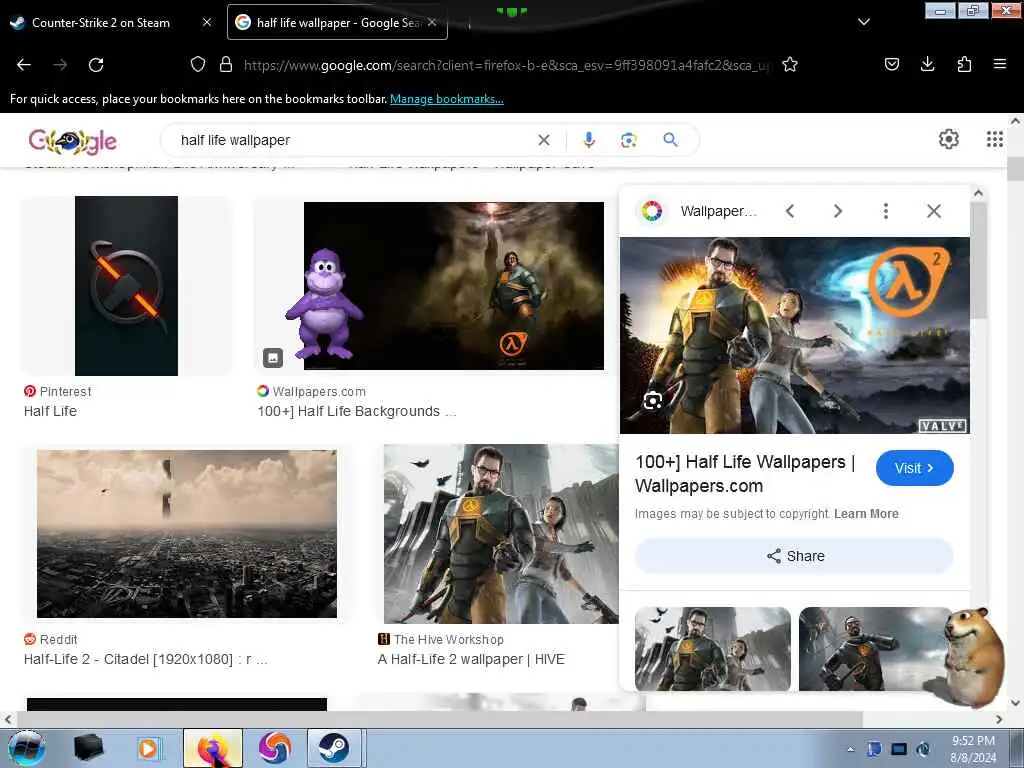The width and height of the screenshot is (1024, 768).
Task: Open The Hive Workshop wallpaper thumbnail
Action: point(501,534)
